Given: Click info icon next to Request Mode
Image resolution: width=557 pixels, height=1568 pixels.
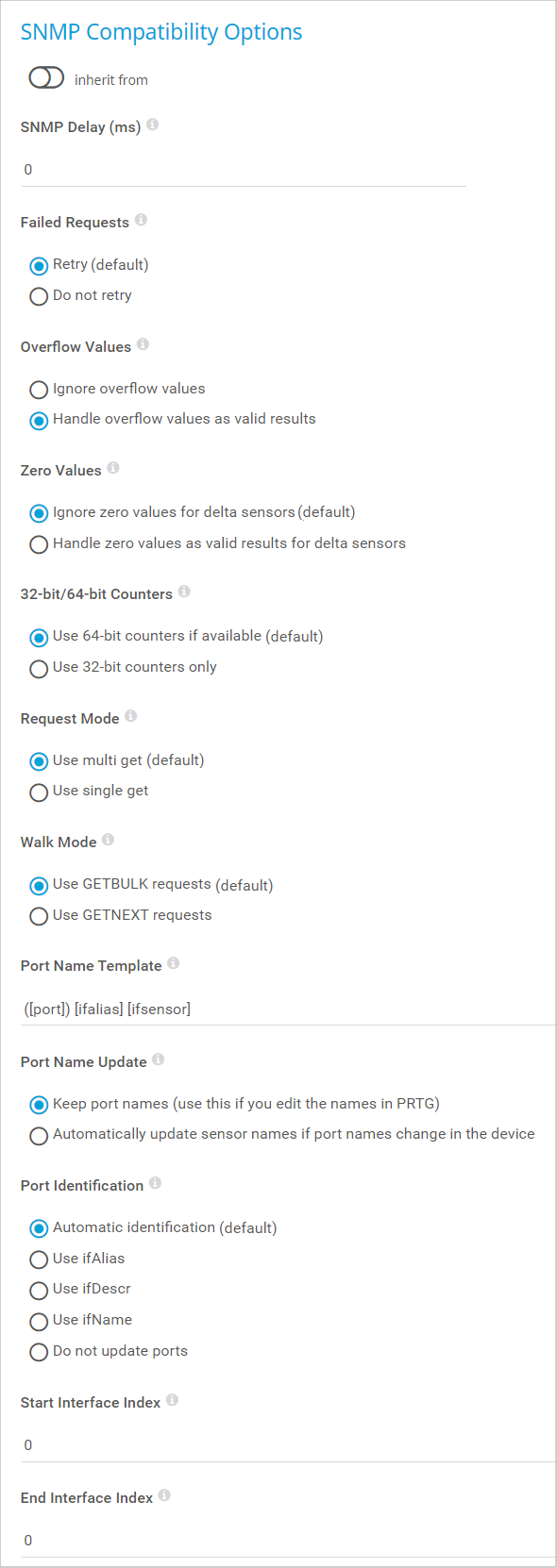Looking at the screenshot, I should (x=131, y=716).
